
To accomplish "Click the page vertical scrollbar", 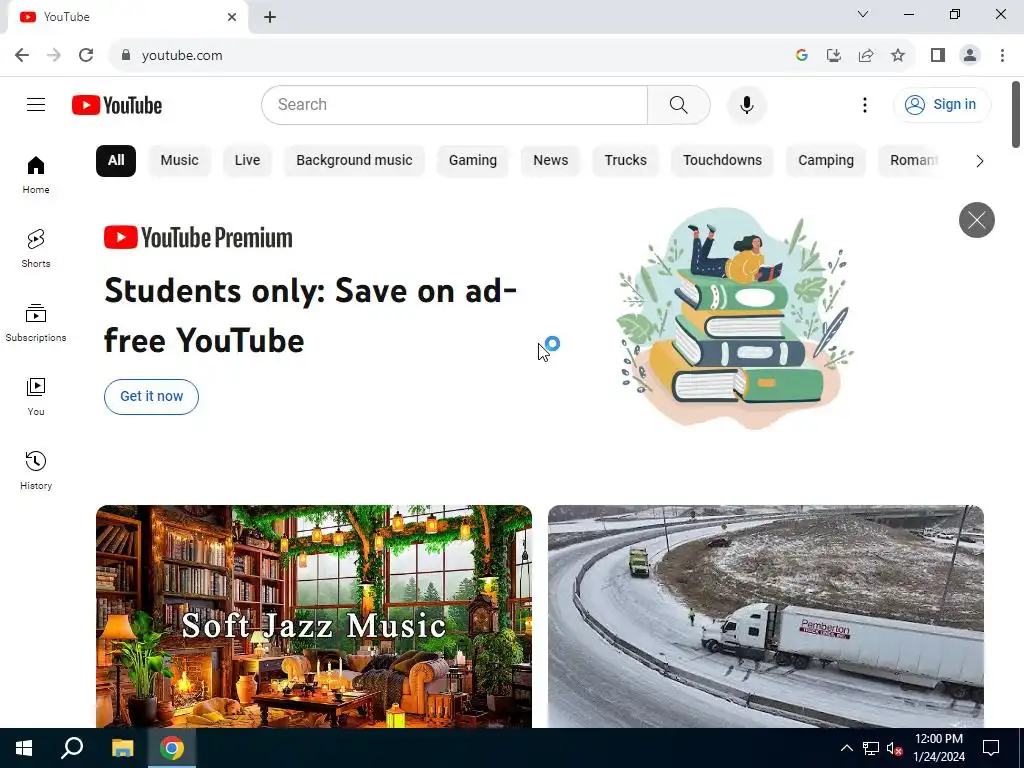I will pyautogui.click(x=1016, y=114).
